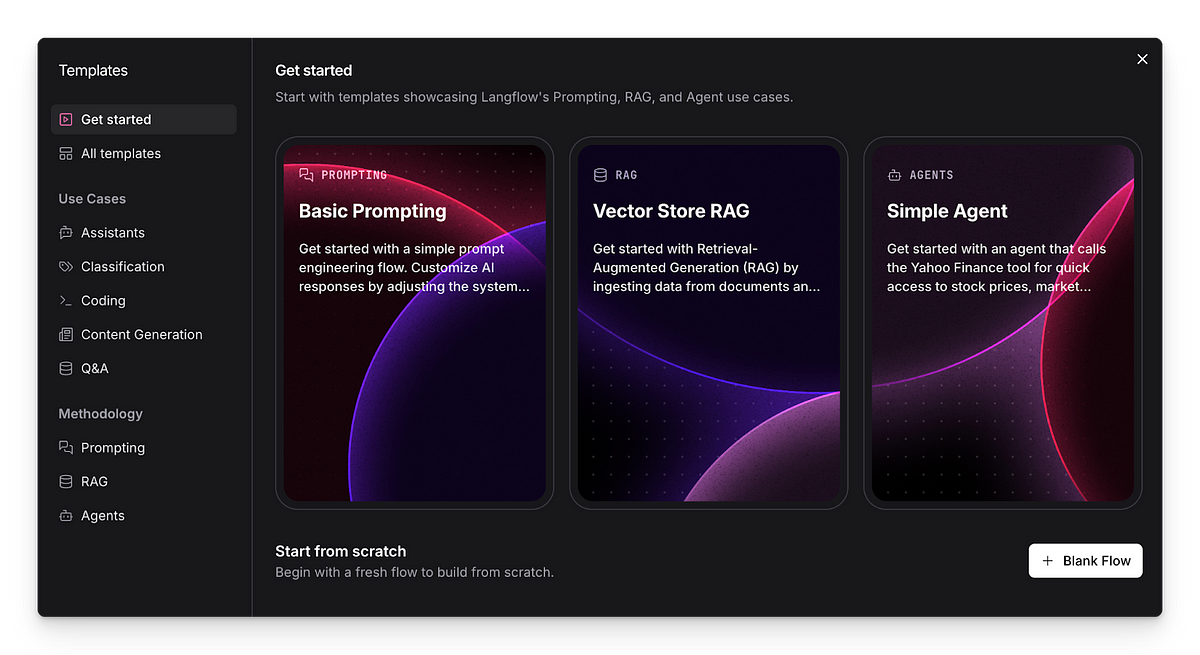Click the Assistants robot icon
Screen dimensions: 1200x655
[66, 233]
